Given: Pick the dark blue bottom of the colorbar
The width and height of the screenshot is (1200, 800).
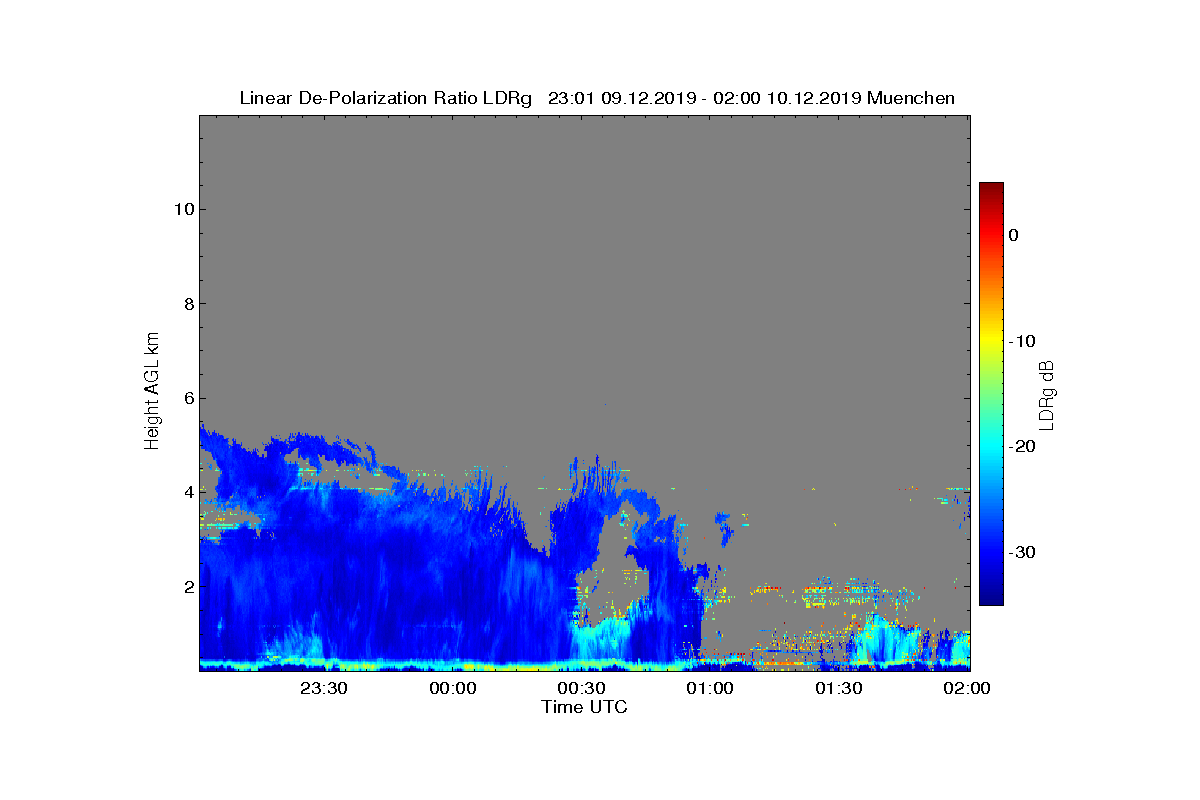Looking at the screenshot, I should (x=991, y=598).
